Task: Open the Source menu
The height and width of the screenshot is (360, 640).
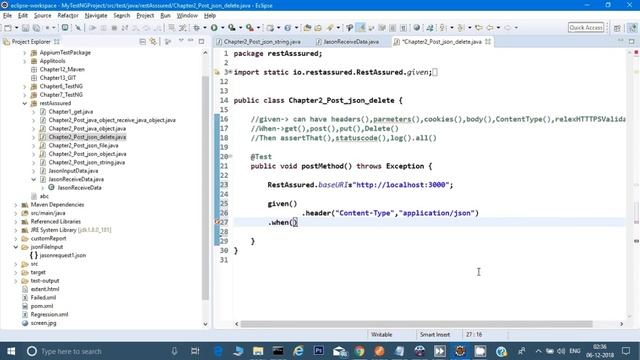Action: [x=42, y=16]
